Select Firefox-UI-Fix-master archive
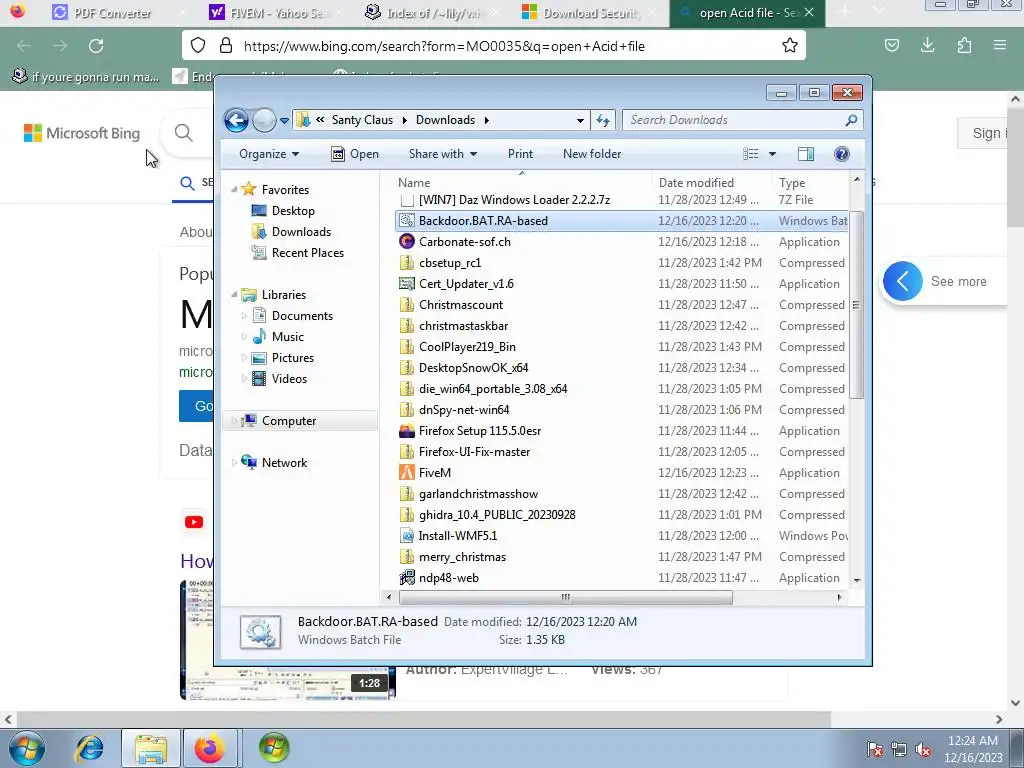The image size is (1024, 768). 475,452
